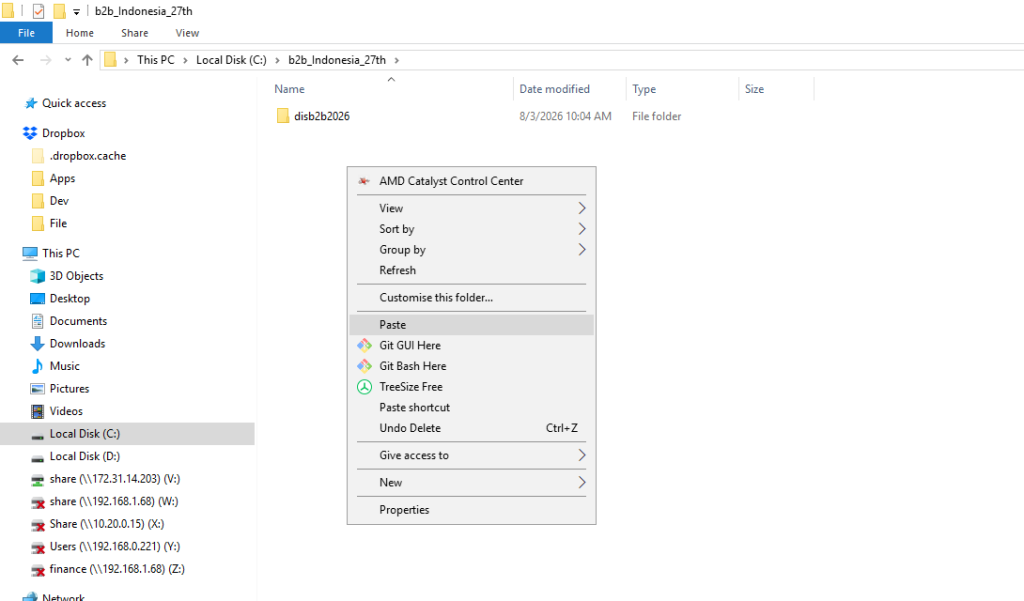This screenshot has height=601, width=1024.
Task: Select Paste shortcut menu entry
Action: [471, 408]
